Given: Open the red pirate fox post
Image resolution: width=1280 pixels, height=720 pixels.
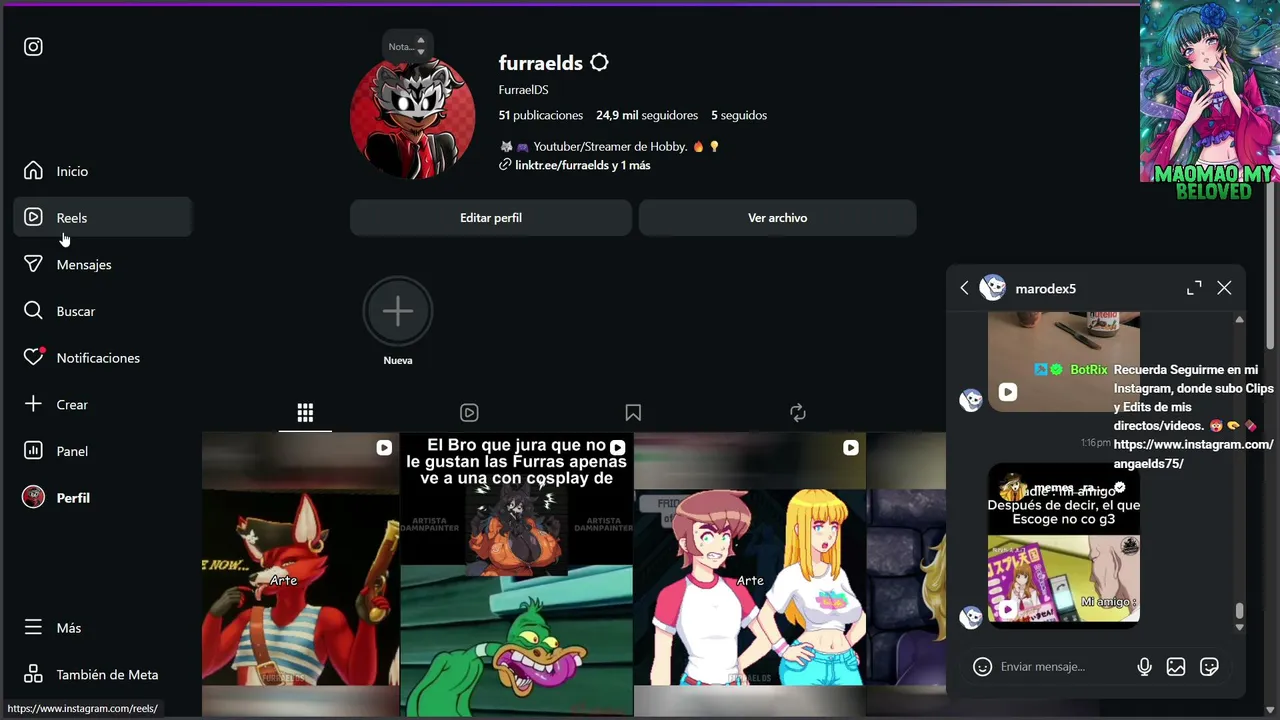Looking at the screenshot, I should coord(300,575).
